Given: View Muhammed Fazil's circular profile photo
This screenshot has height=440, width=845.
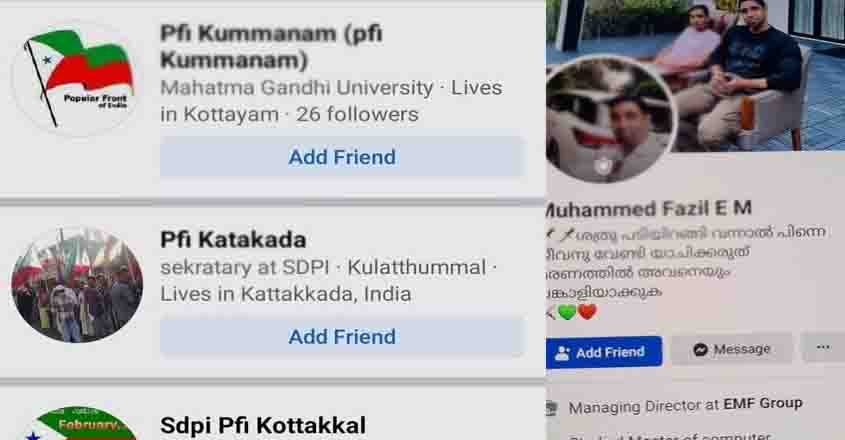Looking at the screenshot, I should coord(608,119).
